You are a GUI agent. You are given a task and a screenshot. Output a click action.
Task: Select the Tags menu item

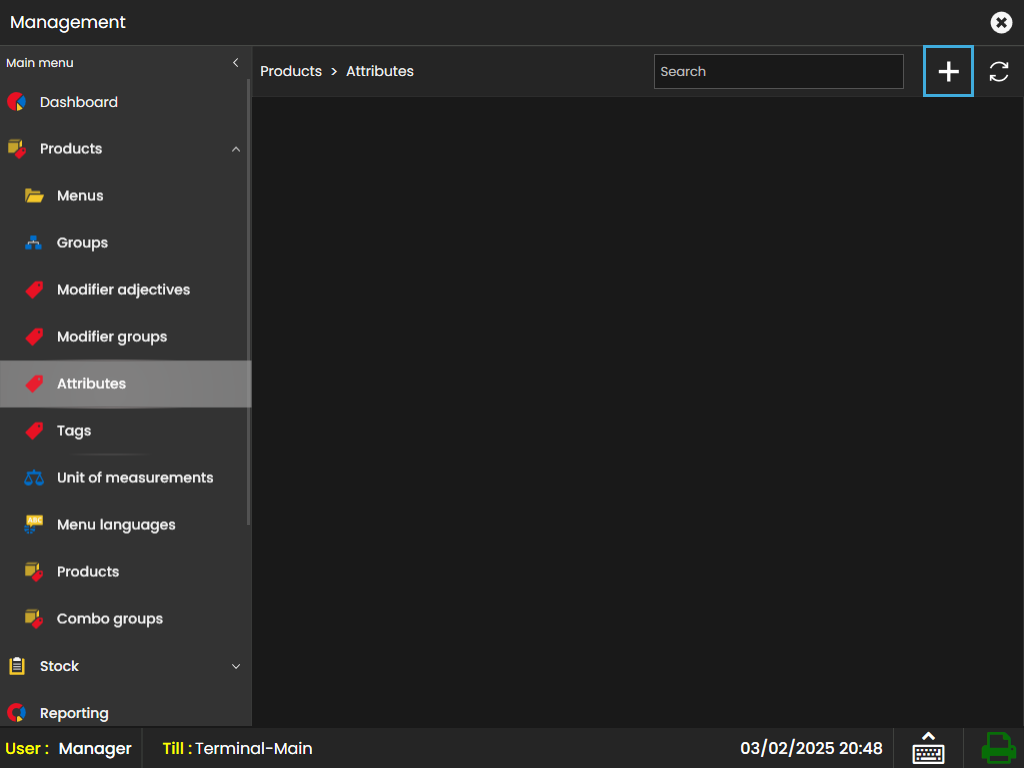pyautogui.click(x=74, y=431)
